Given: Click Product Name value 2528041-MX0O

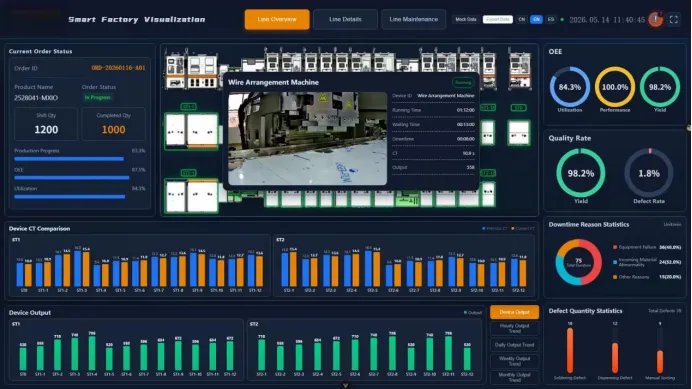Looking at the screenshot, I should (36, 98).
